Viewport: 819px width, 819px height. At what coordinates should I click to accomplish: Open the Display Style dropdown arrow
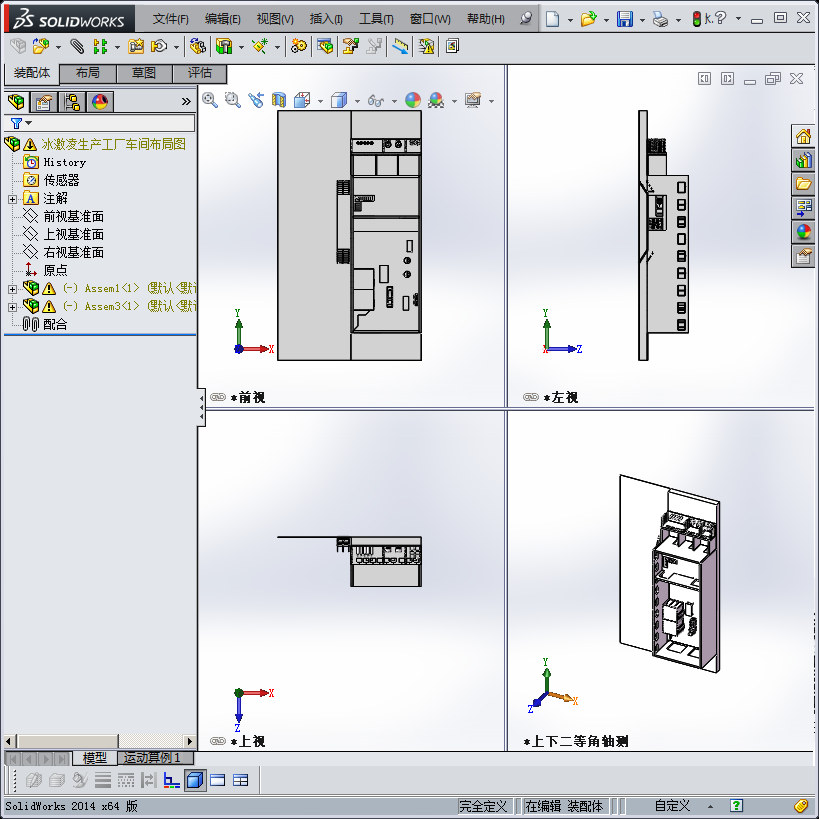357,101
